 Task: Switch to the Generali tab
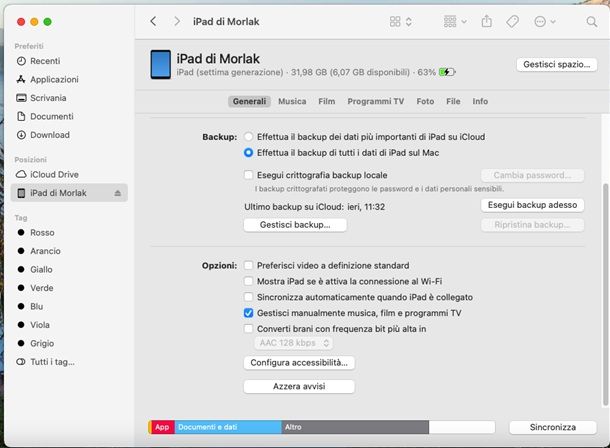[249, 102]
